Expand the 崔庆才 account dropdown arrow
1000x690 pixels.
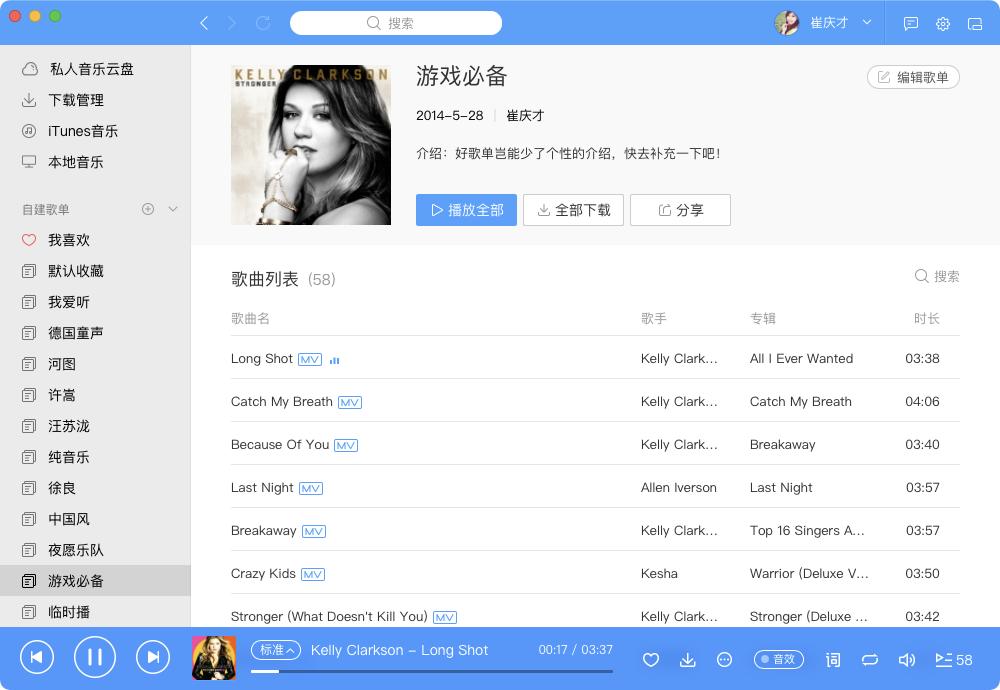click(867, 22)
